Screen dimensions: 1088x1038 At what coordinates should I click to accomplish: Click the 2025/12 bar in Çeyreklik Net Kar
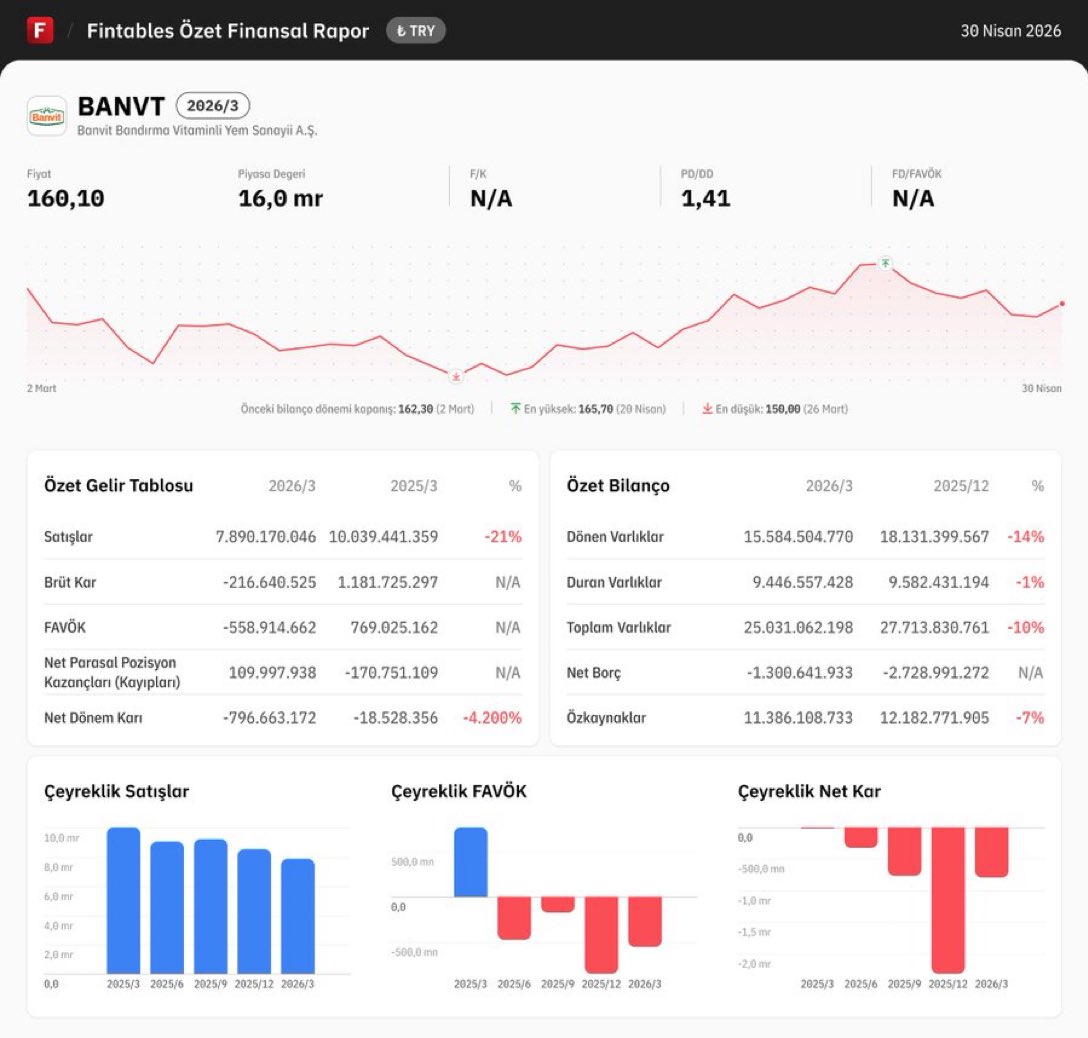(x=948, y=900)
